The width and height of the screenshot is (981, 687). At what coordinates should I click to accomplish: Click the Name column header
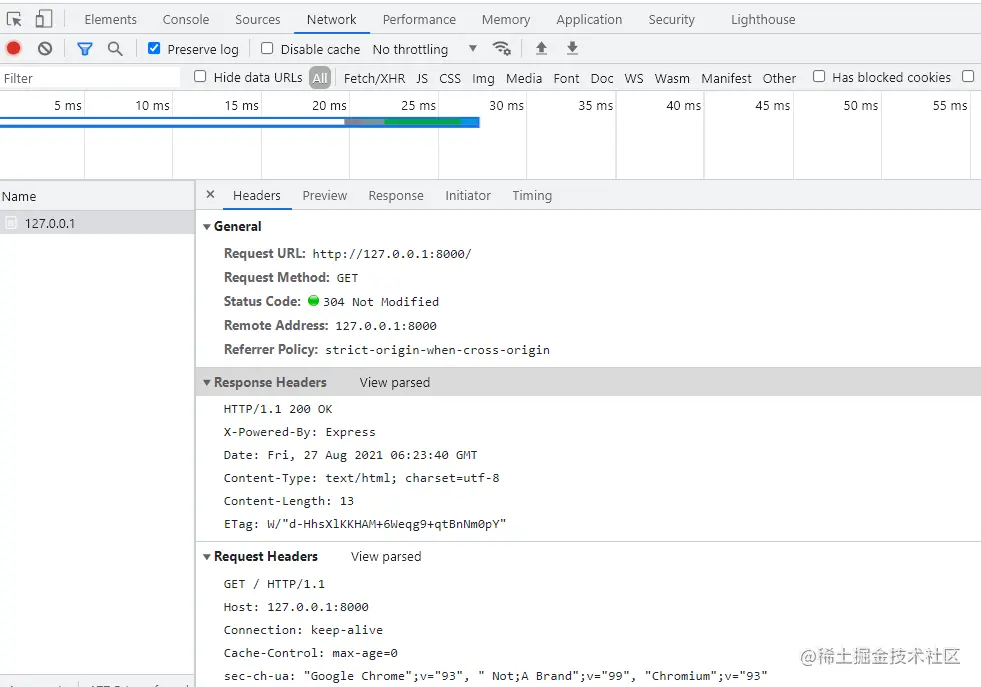(x=97, y=196)
